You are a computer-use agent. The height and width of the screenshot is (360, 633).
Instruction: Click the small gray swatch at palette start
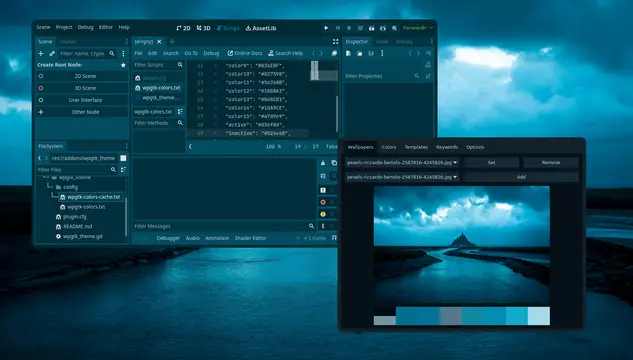[x=385, y=320]
